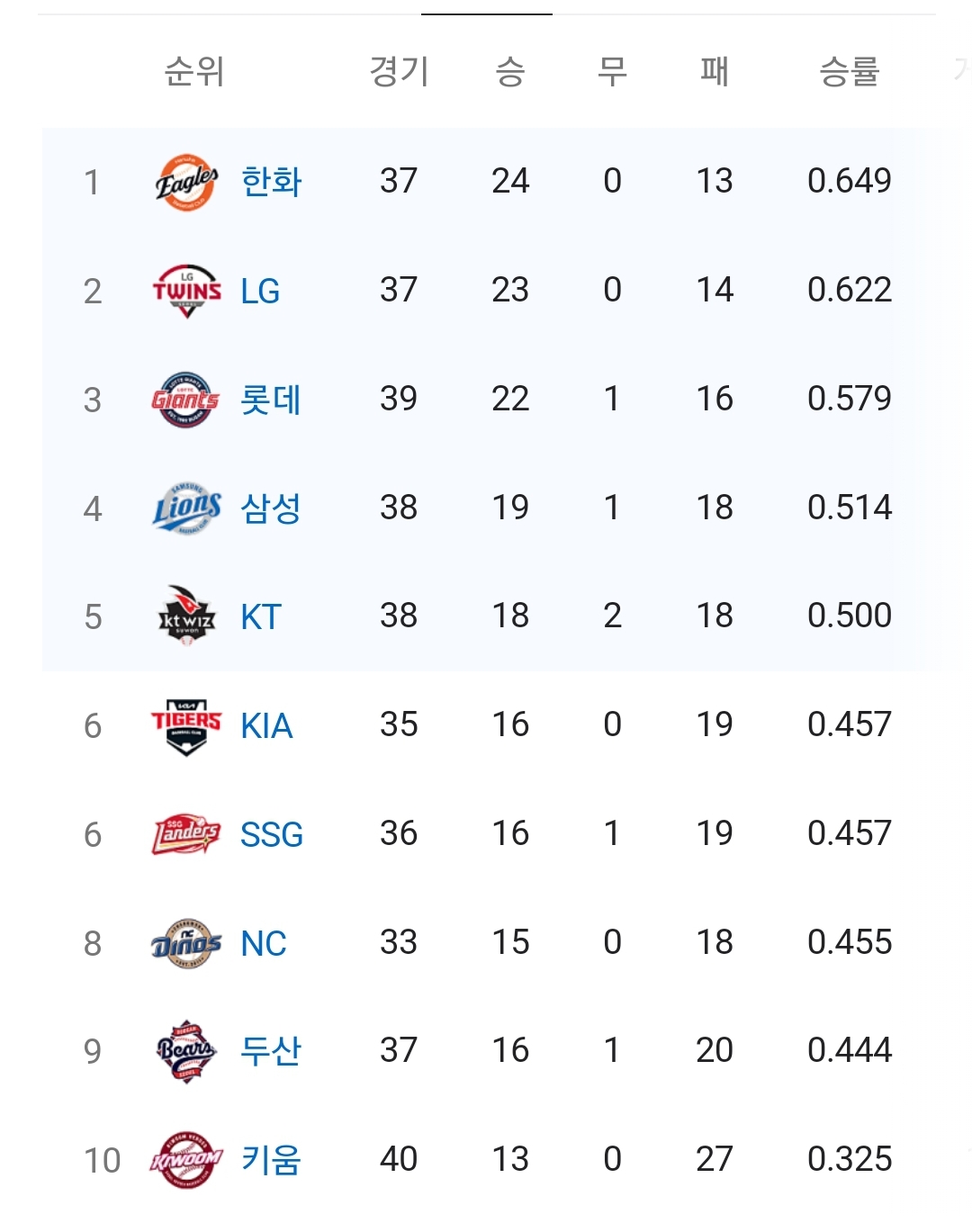
Task: Open the 키움 team link
Action: (271, 1160)
